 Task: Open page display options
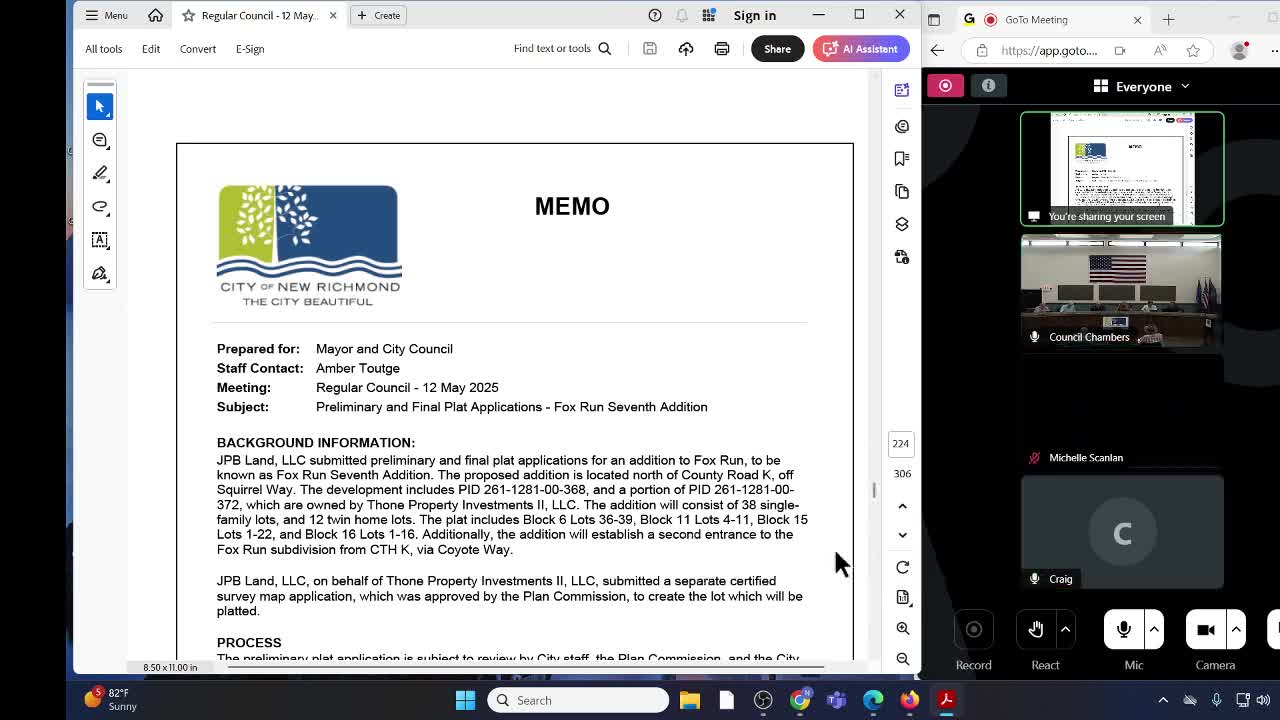point(903,598)
